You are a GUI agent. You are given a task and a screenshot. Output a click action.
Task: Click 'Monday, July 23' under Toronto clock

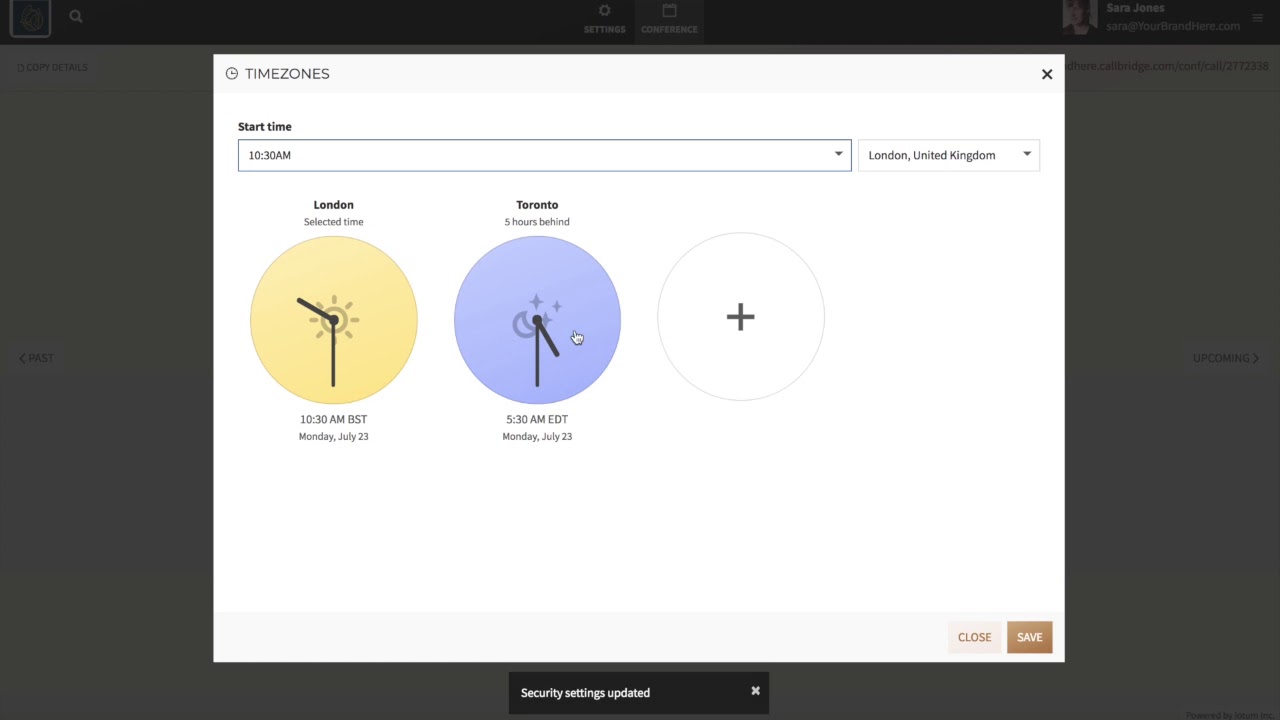click(x=537, y=436)
